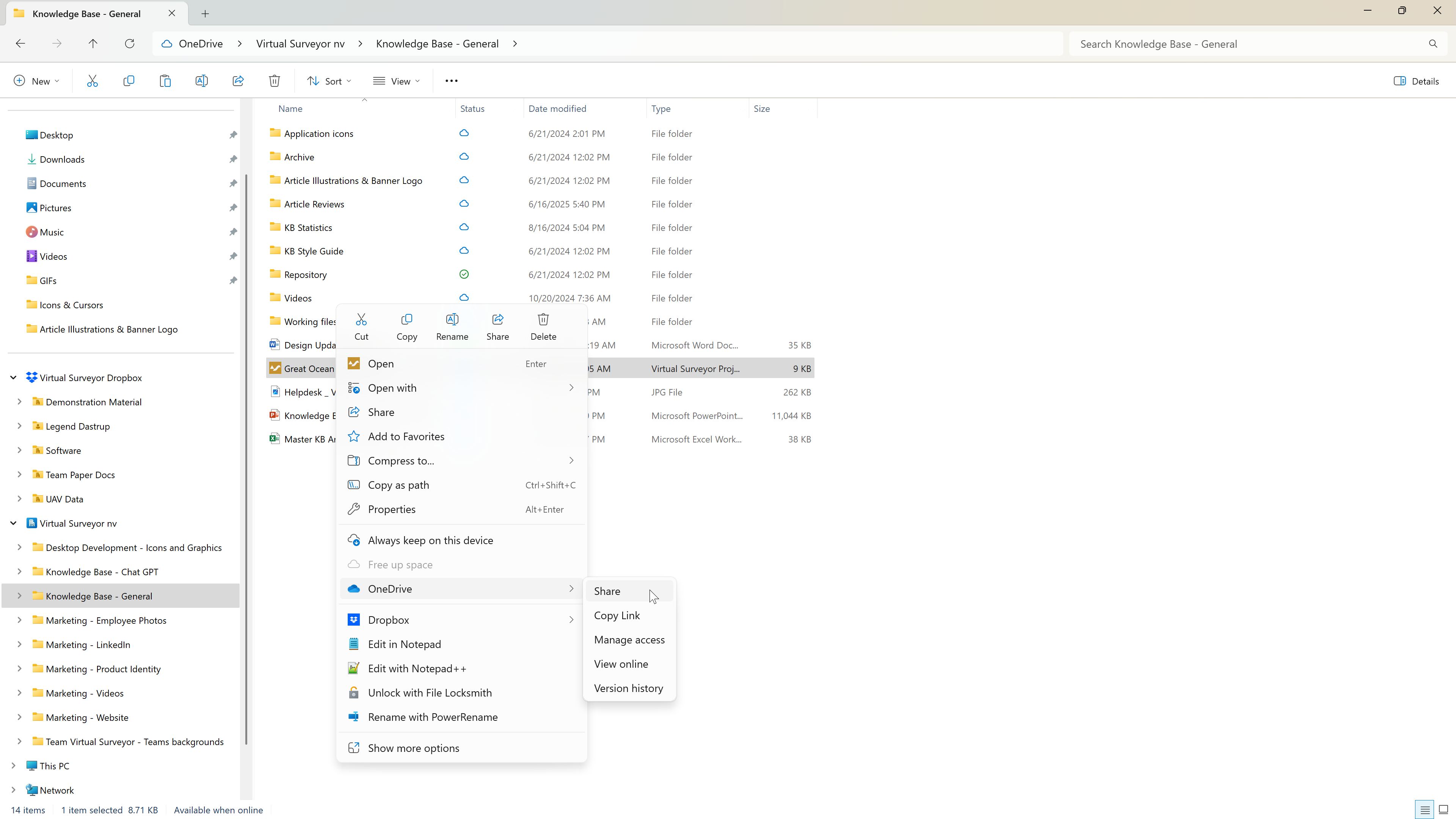This screenshot has height=819, width=1456.
Task: Click Virtual Surveyor nv breadcrumb
Action: click(300, 44)
